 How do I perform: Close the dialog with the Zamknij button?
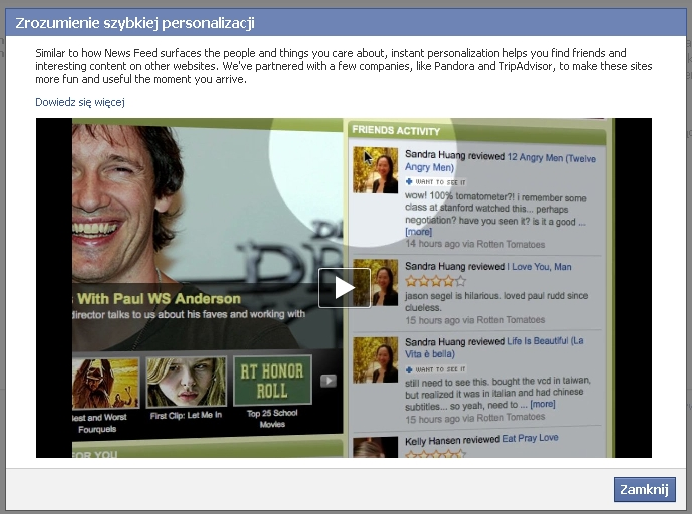coord(644,489)
